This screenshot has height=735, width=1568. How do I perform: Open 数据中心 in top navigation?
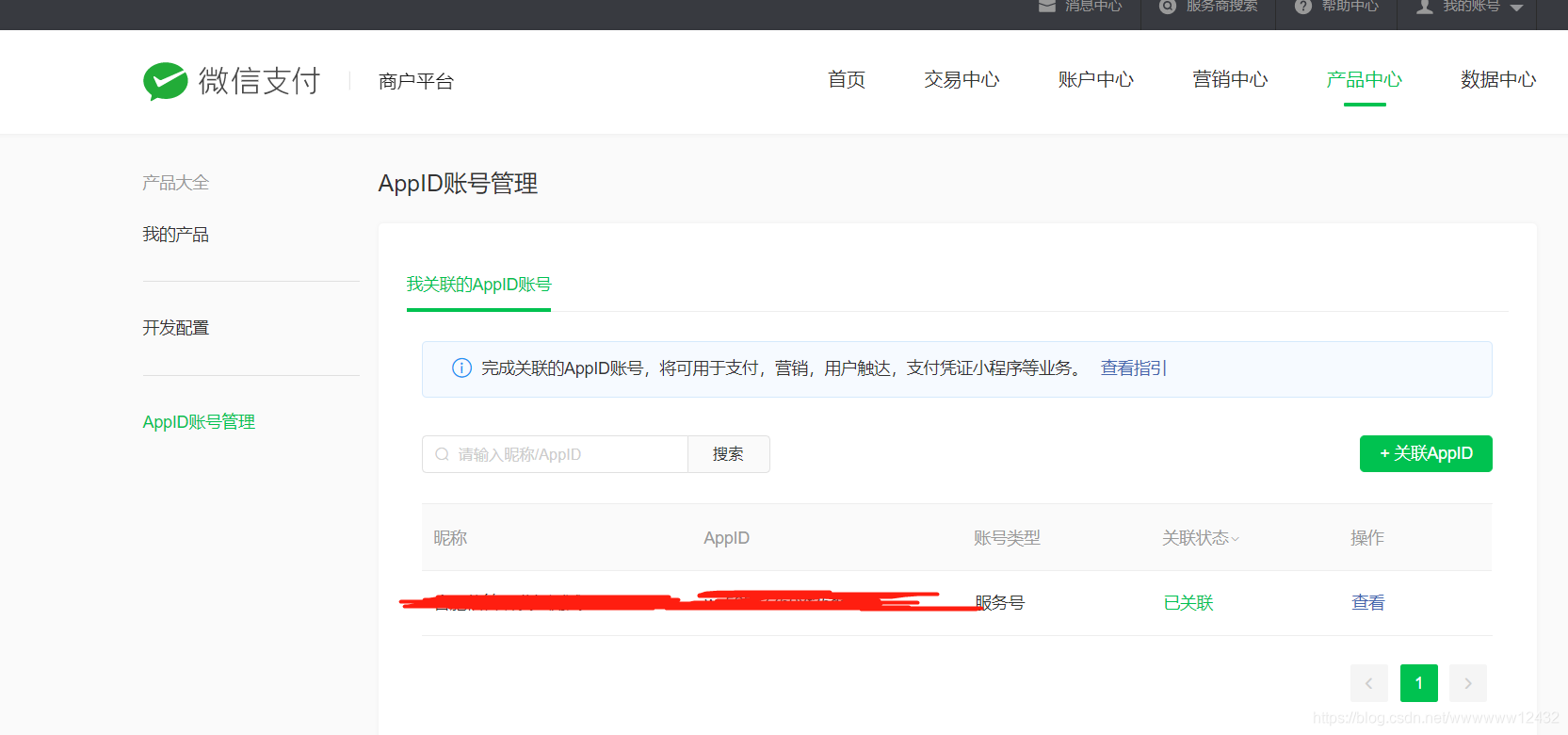coord(1498,80)
